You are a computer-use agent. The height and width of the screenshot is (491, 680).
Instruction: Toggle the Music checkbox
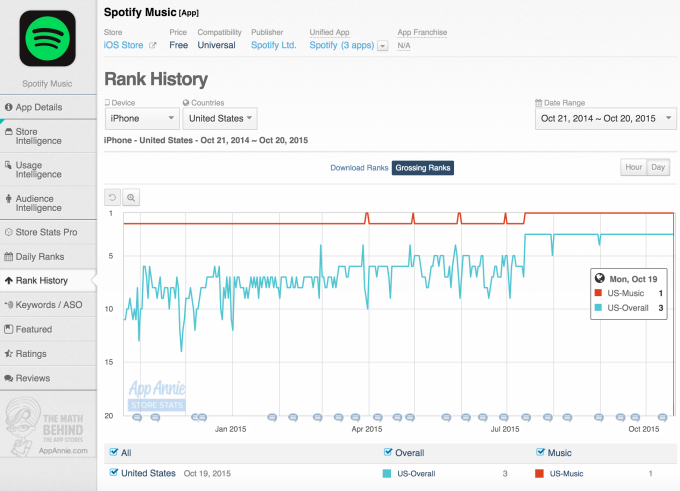click(540, 452)
